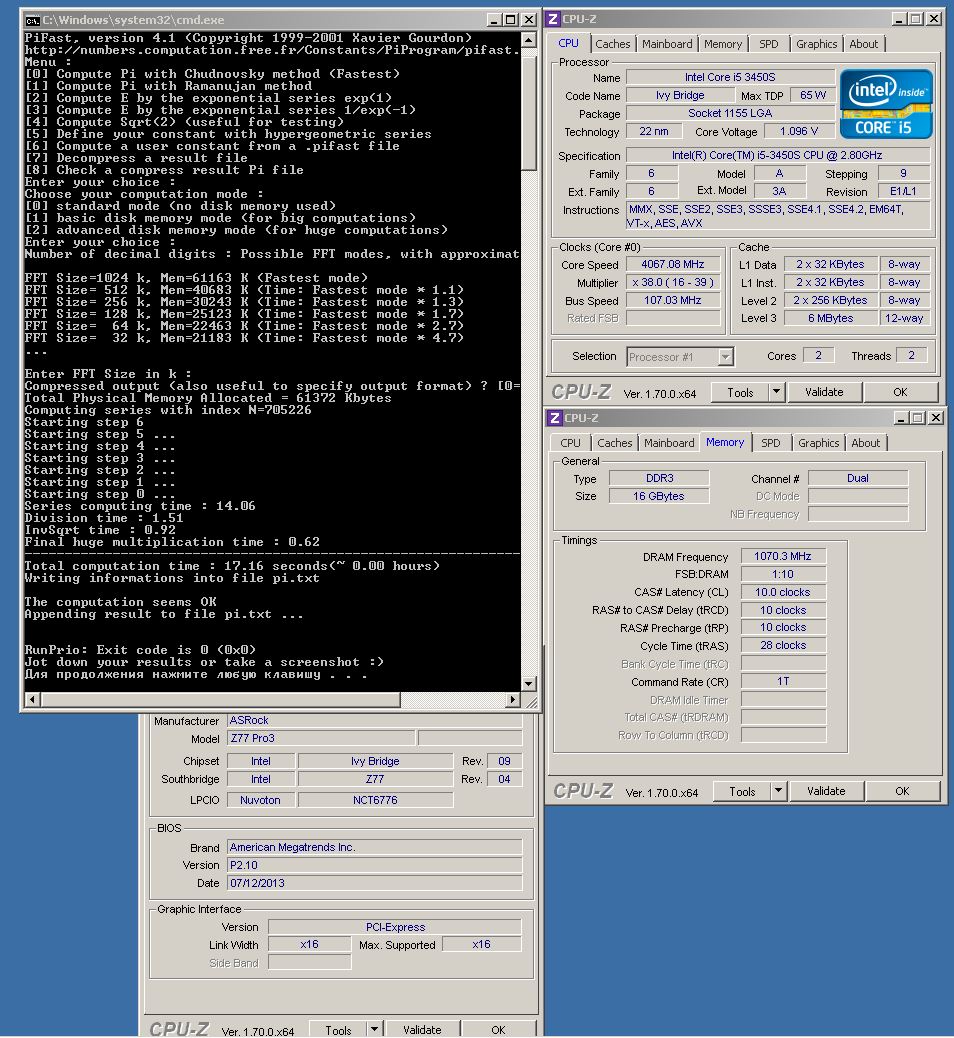Click Tools button in top CPU-Z window
954x1038 pixels.
[x=740, y=393]
